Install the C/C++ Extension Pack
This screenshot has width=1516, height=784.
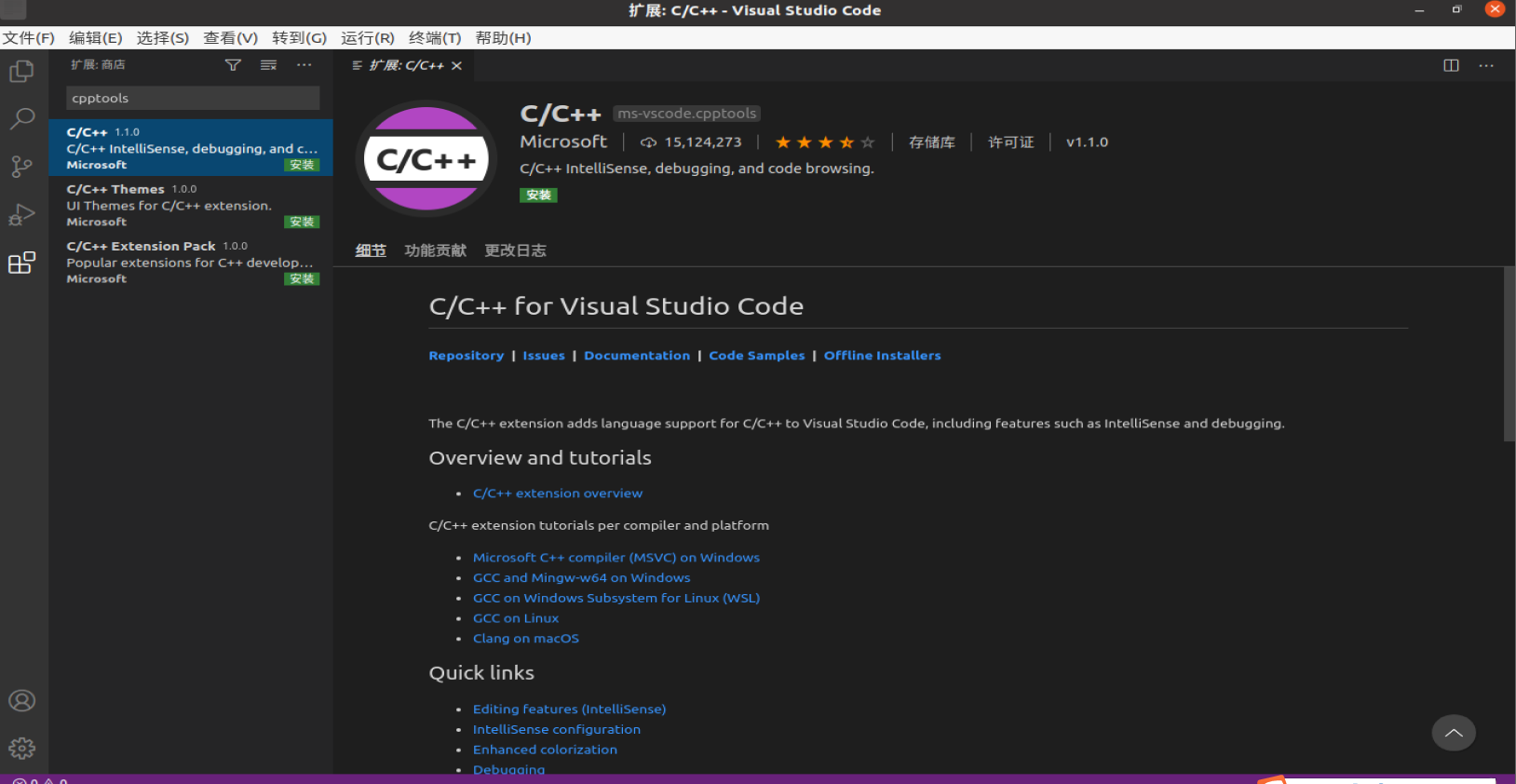pos(302,278)
